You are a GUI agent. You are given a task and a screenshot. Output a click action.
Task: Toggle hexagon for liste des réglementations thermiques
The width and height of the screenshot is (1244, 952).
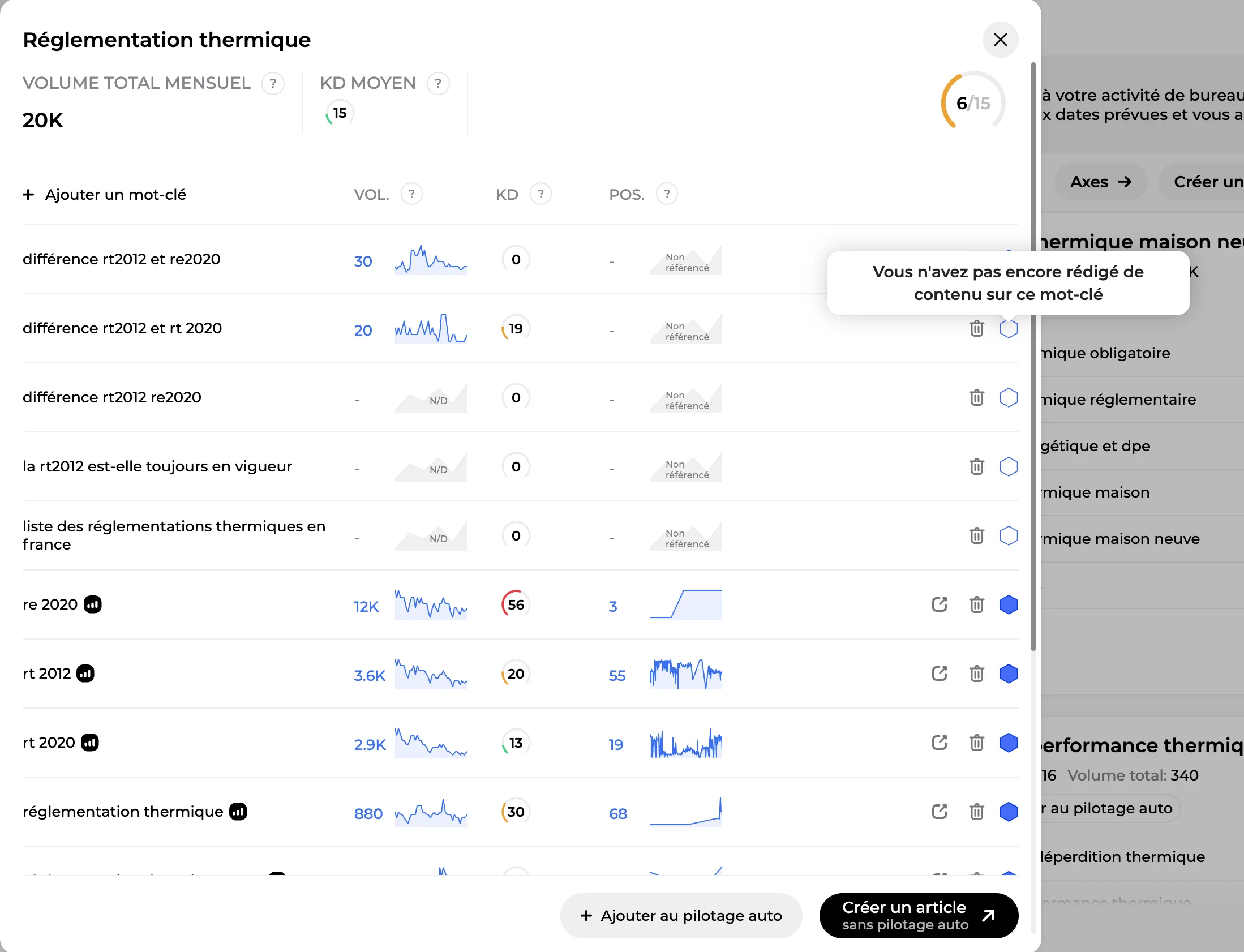(x=1009, y=535)
